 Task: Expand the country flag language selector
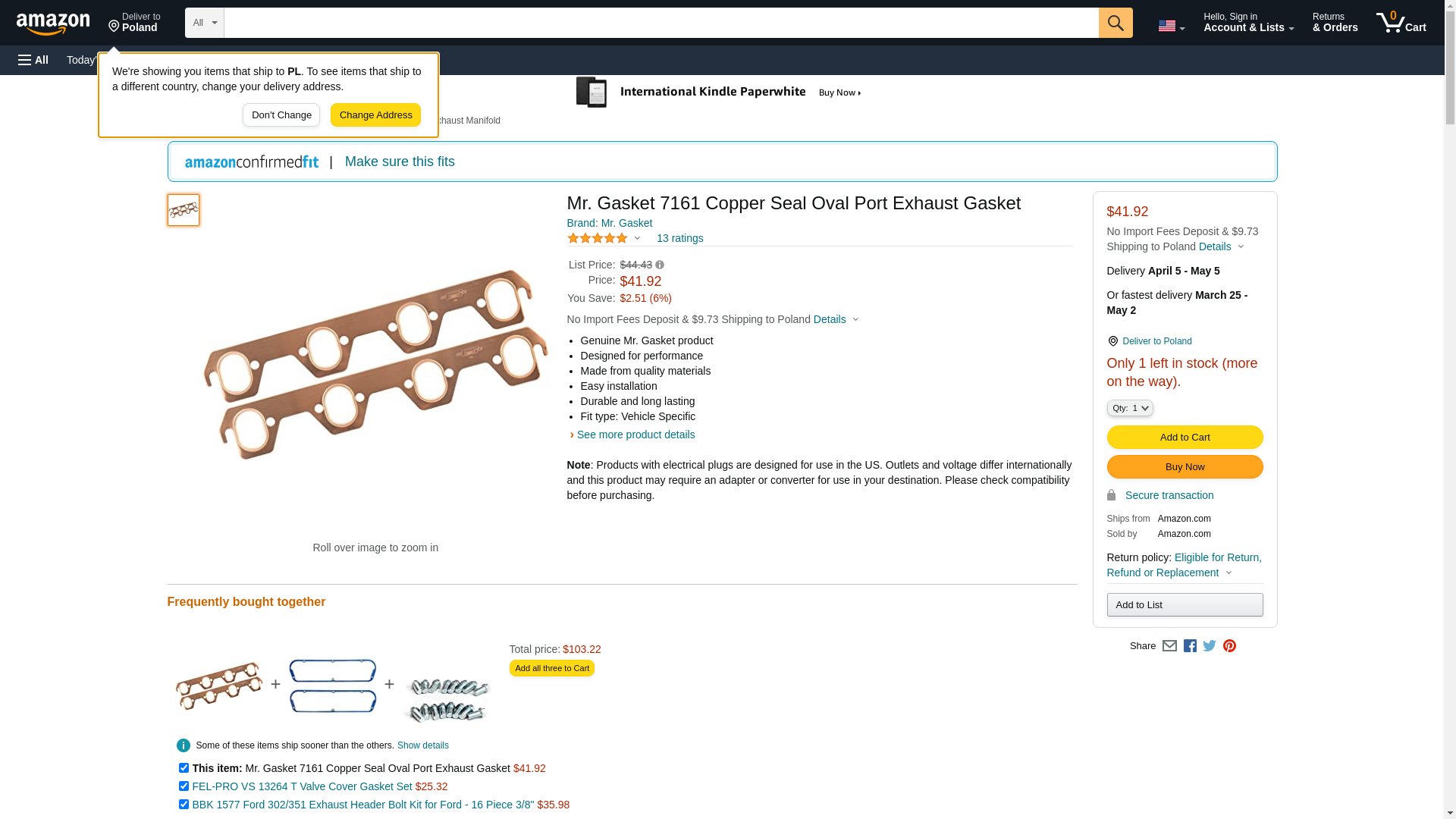1171,26
